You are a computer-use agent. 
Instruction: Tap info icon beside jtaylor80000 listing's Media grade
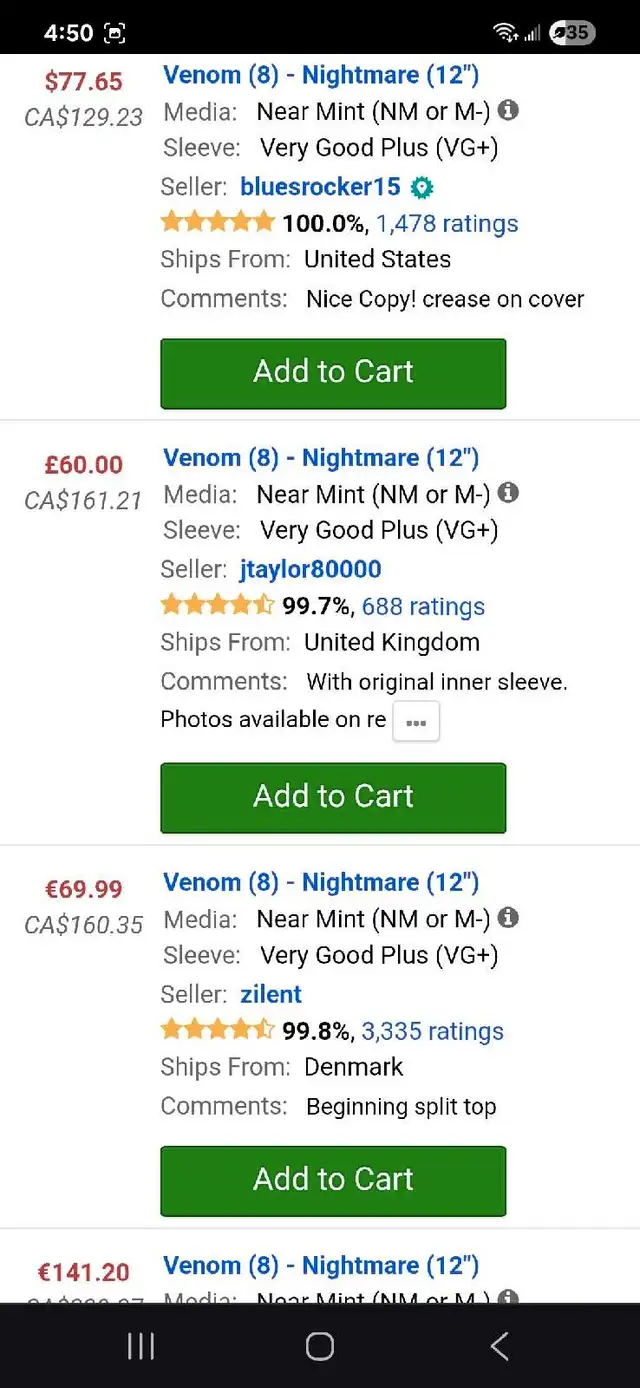point(508,493)
